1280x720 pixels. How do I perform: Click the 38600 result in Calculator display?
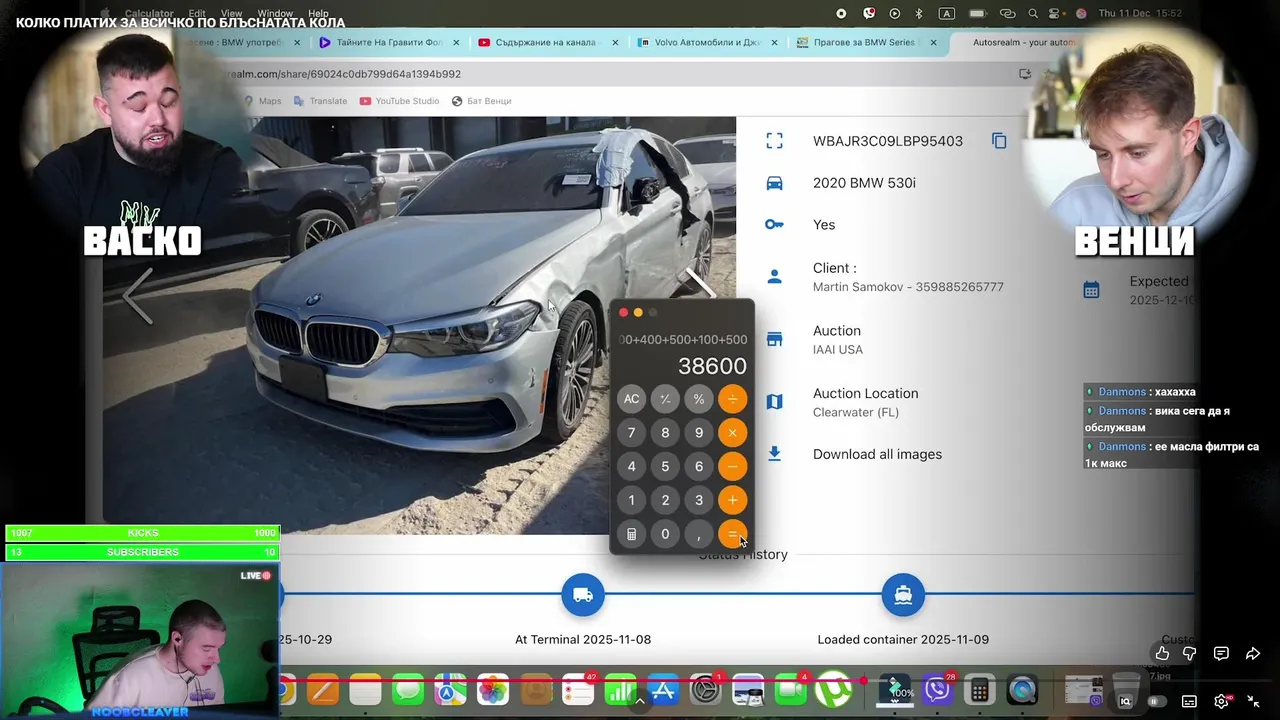tap(712, 366)
